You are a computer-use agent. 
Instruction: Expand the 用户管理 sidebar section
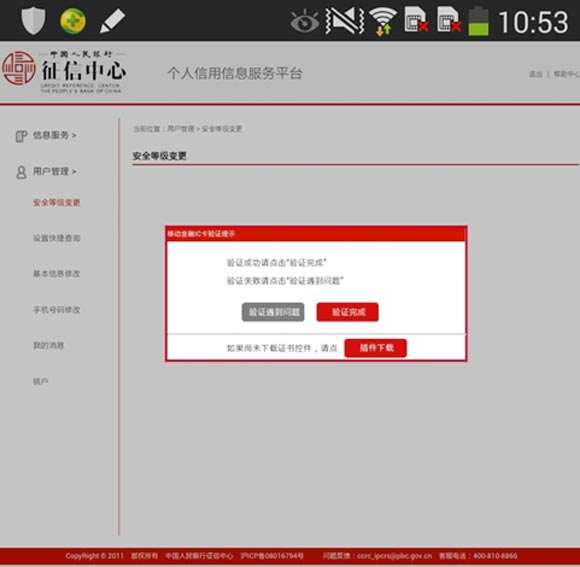click(54, 172)
